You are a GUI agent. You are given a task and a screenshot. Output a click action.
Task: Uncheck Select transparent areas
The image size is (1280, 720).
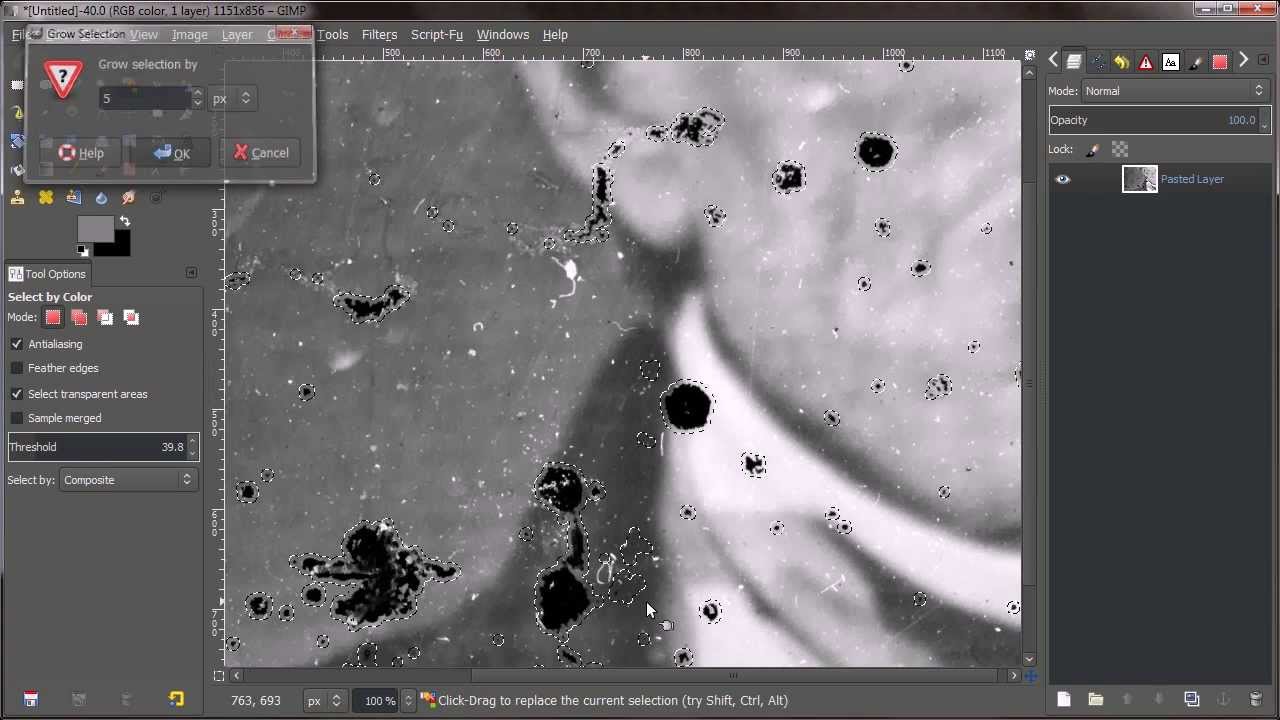pos(17,394)
